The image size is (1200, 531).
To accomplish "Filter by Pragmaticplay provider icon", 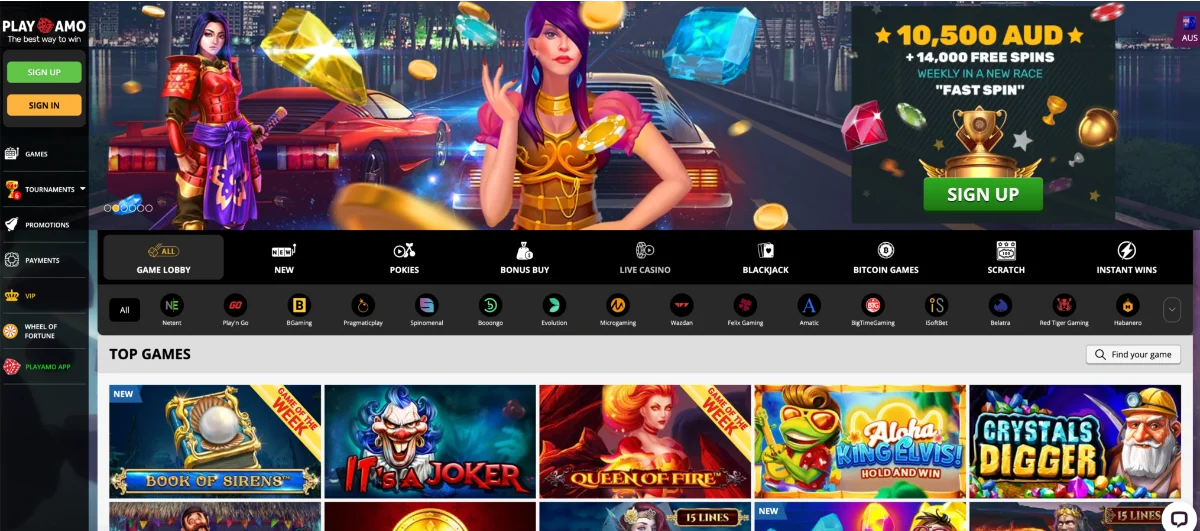I will pyautogui.click(x=363, y=305).
